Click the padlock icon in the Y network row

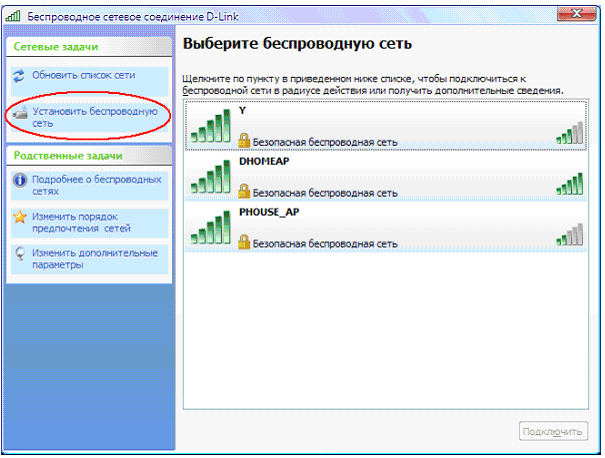pyautogui.click(x=244, y=140)
